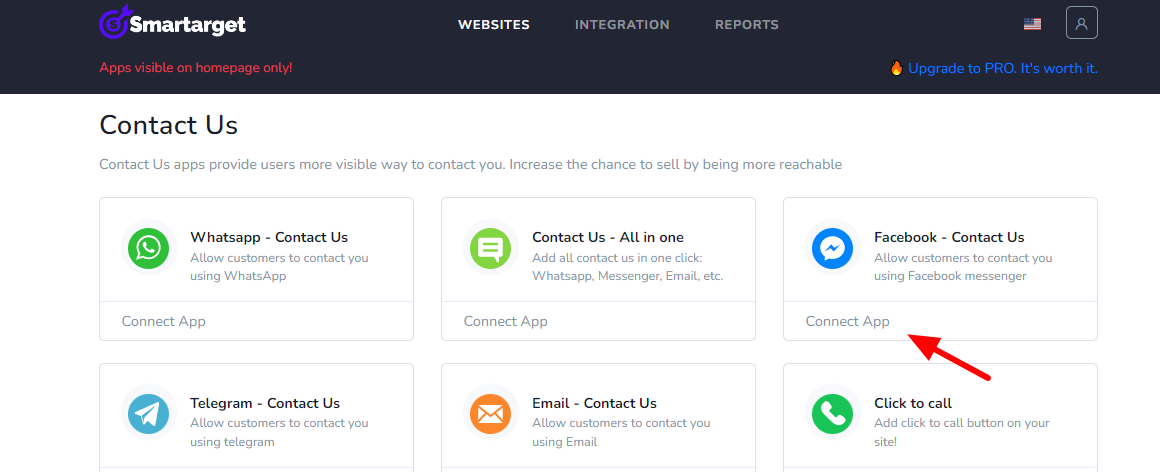Connect App for Contact Us - All in one

click(x=505, y=321)
